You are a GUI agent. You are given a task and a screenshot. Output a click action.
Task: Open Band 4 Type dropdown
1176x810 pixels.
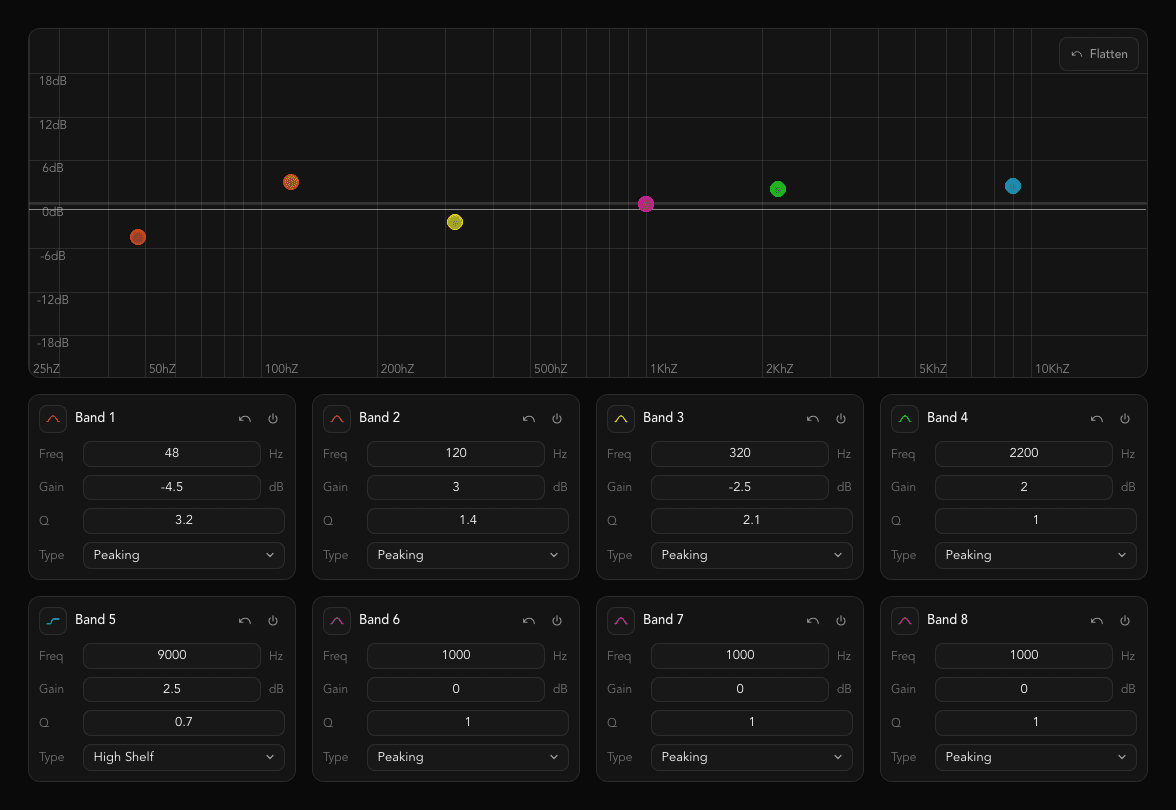pyautogui.click(x=1036, y=555)
